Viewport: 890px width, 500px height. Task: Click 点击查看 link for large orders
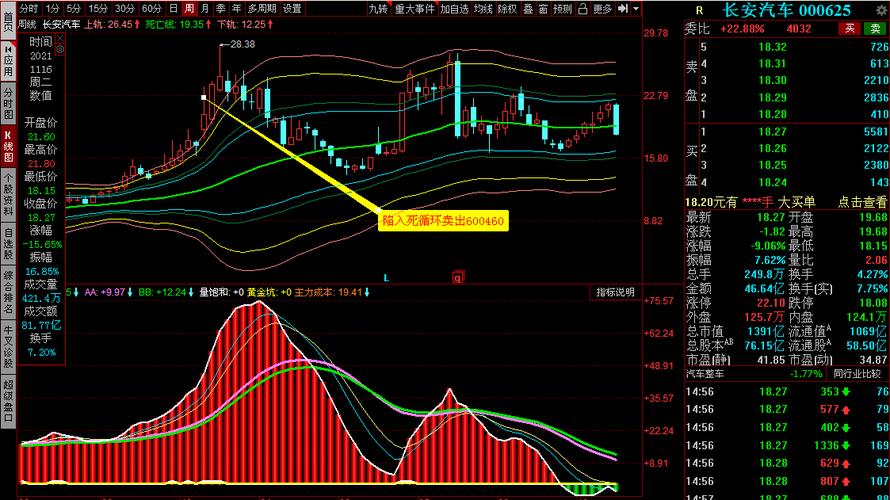[x=862, y=202]
